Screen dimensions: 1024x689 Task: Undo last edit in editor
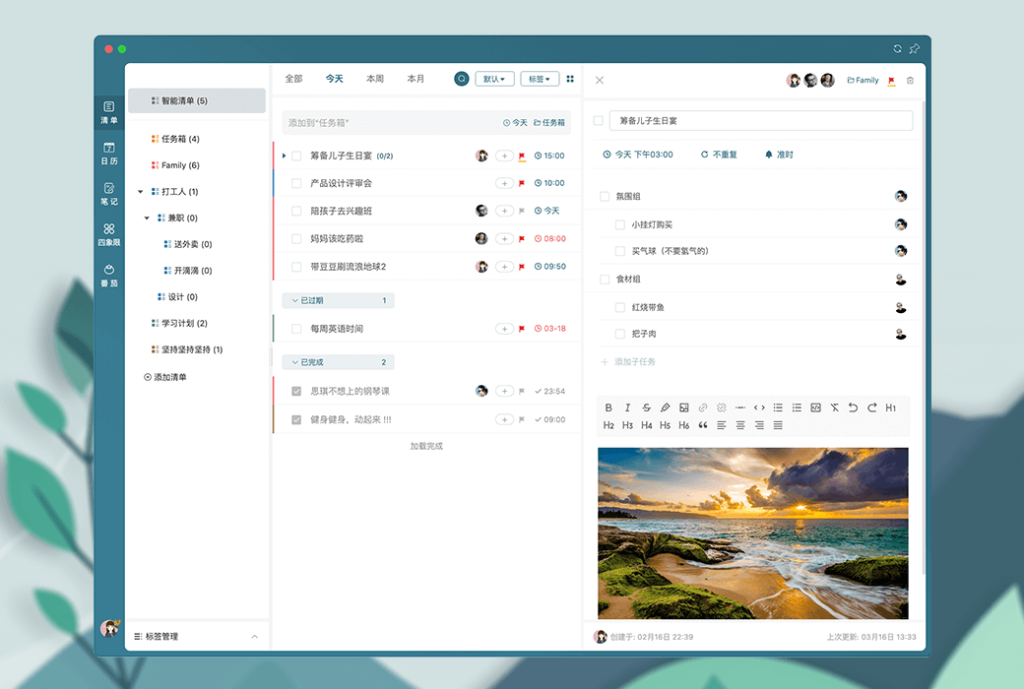click(853, 408)
